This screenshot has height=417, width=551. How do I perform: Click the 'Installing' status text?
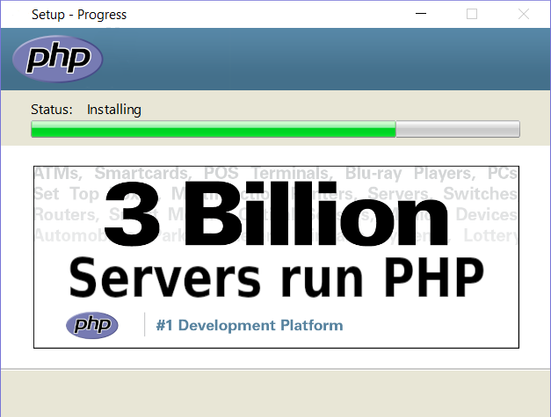(x=114, y=110)
